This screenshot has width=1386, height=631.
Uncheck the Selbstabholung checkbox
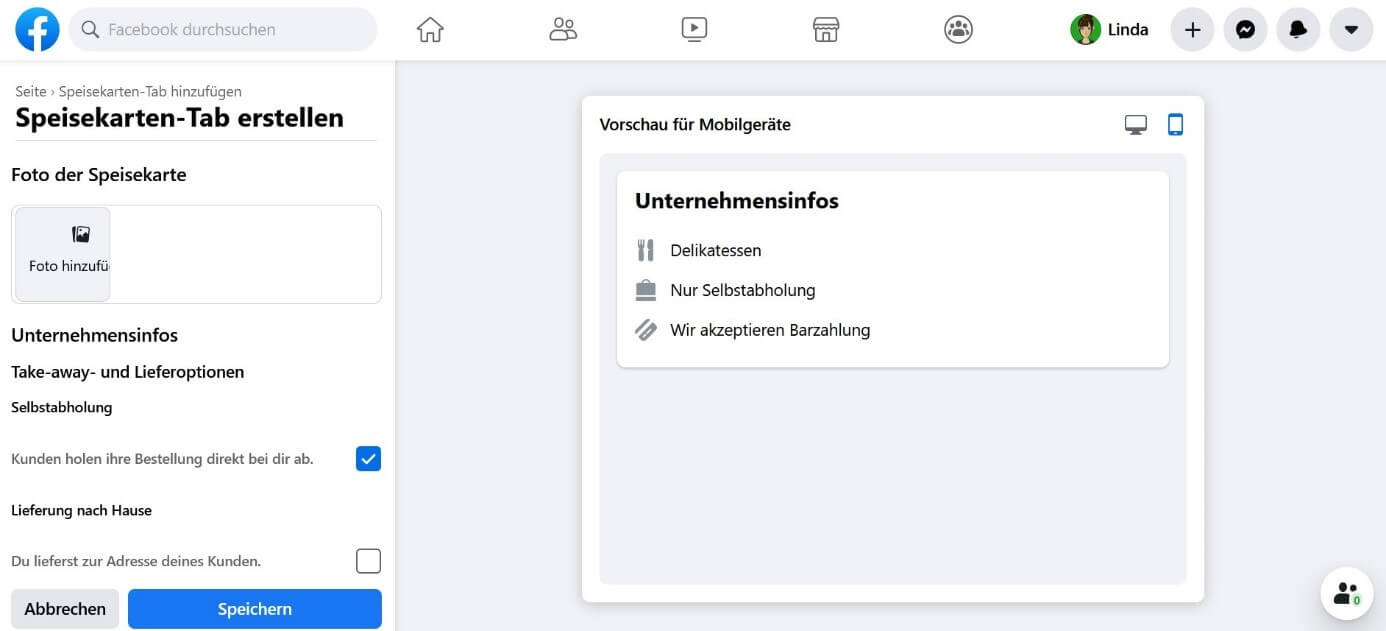point(368,459)
